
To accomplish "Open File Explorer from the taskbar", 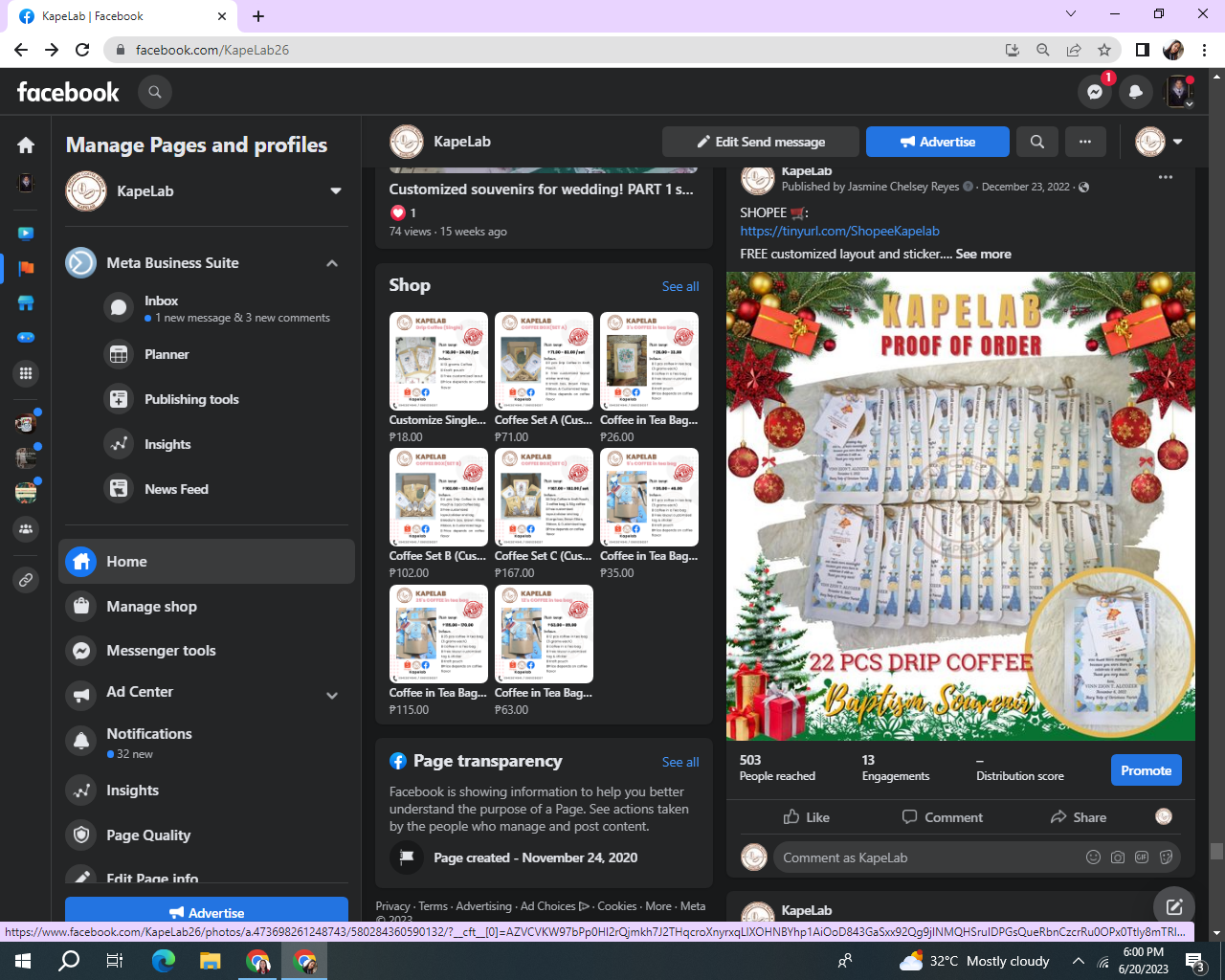I will [211, 961].
